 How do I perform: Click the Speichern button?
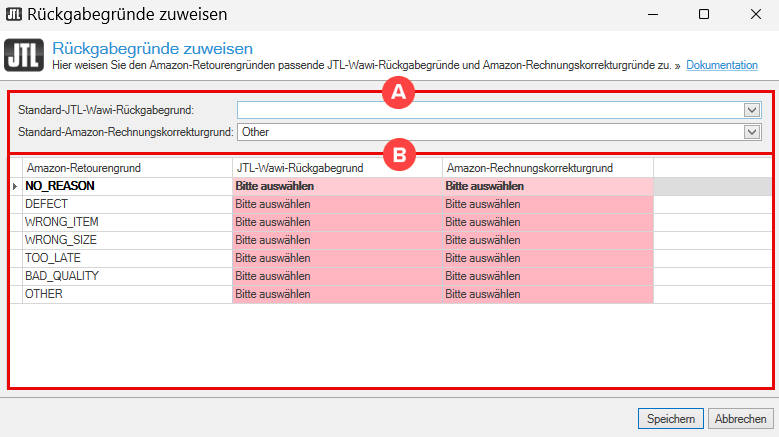point(670,419)
